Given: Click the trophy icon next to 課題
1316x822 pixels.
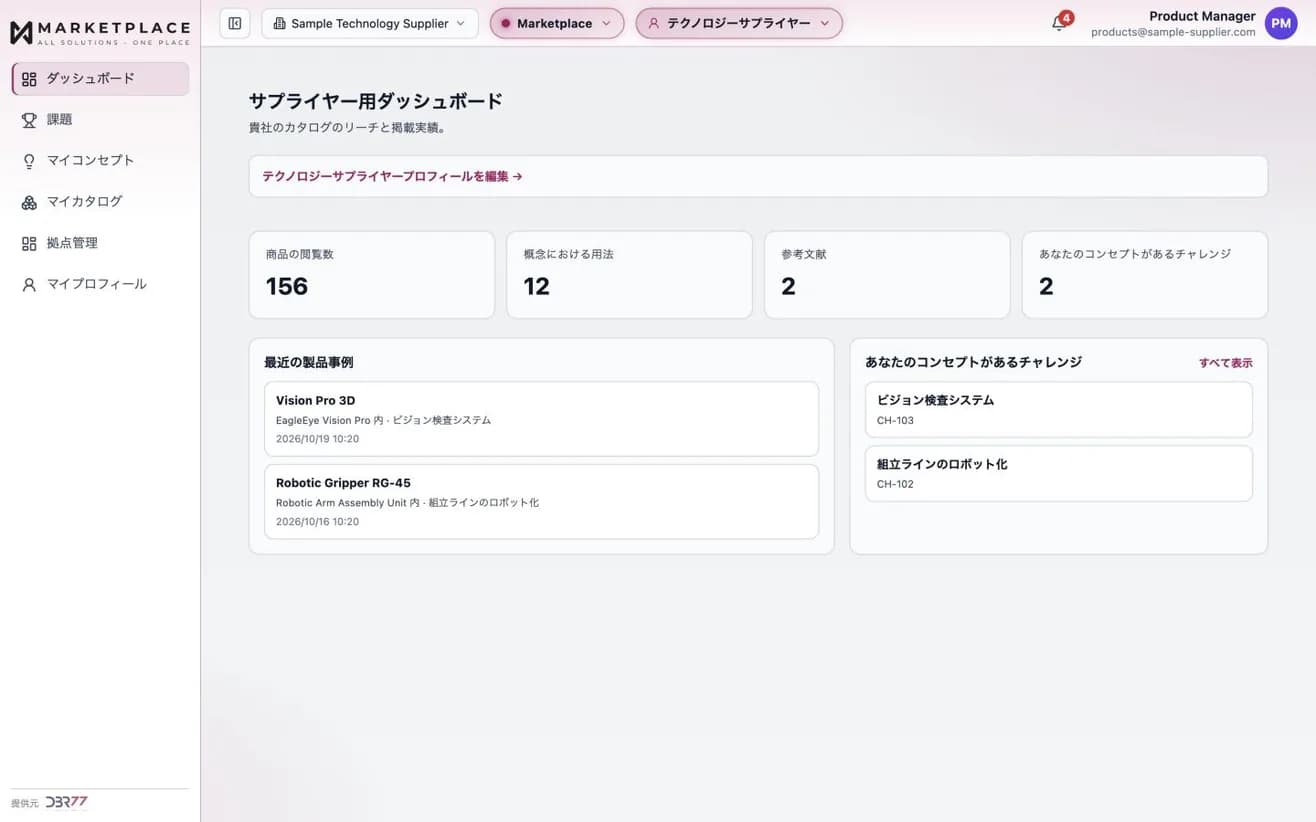Looking at the screenshot, I should click(29, 120).
